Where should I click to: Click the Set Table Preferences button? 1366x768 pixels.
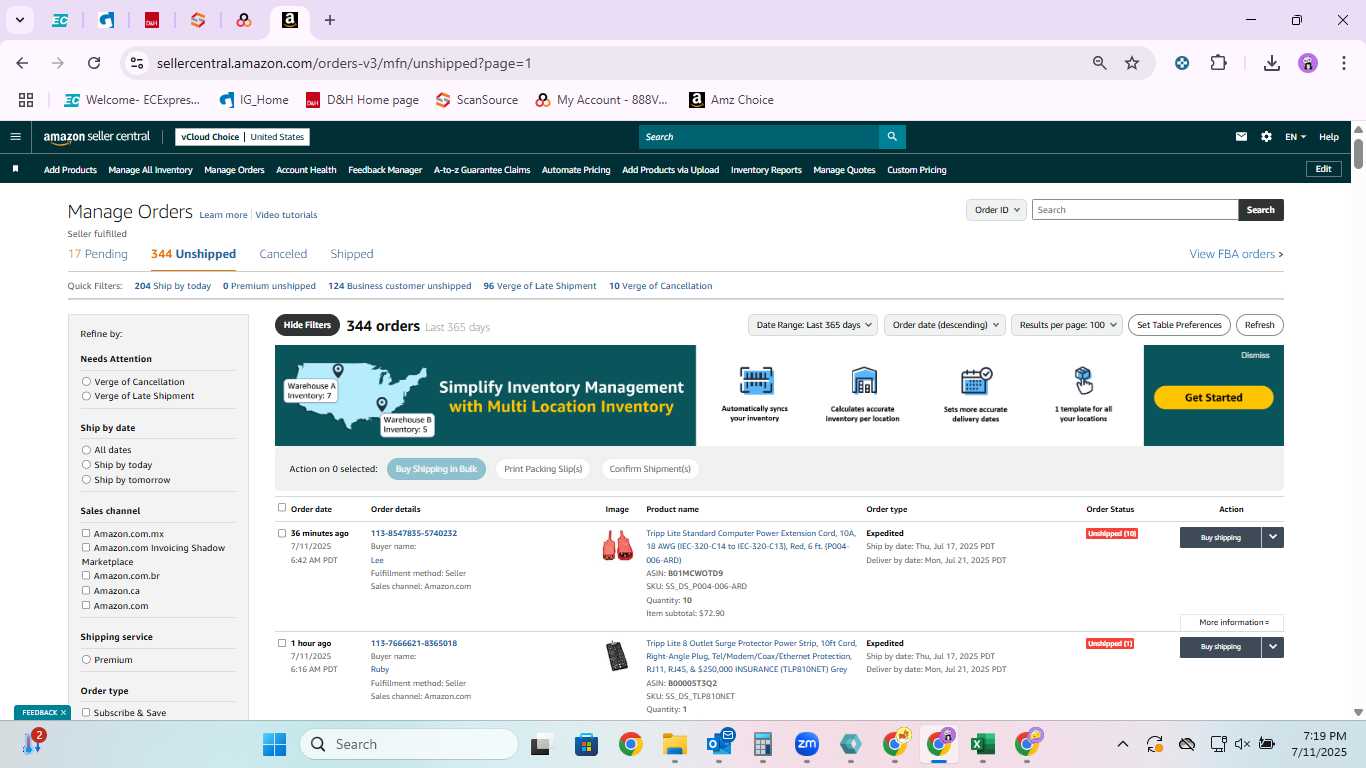pos(1180,325)
